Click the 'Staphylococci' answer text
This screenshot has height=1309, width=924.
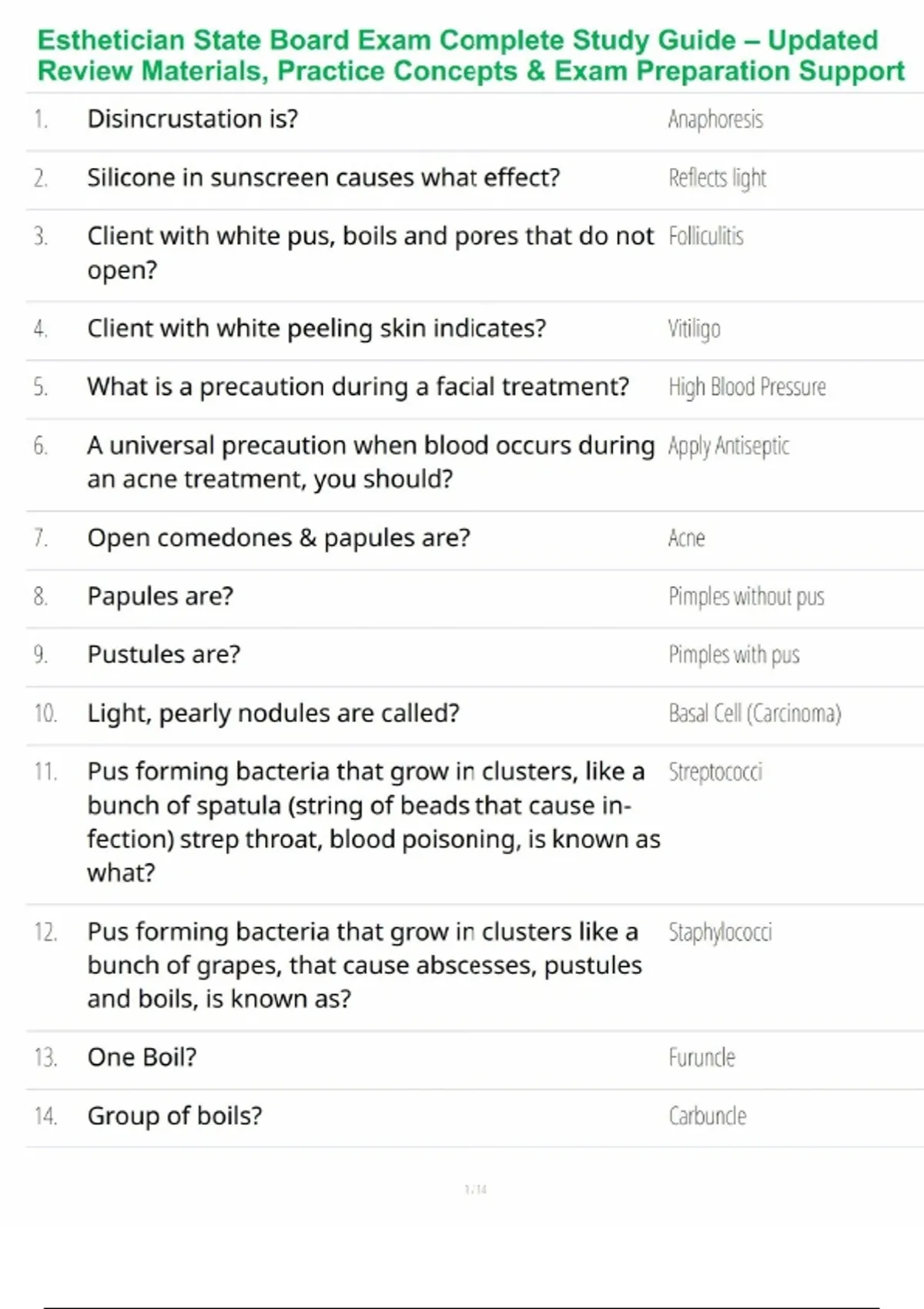[720, 932]
